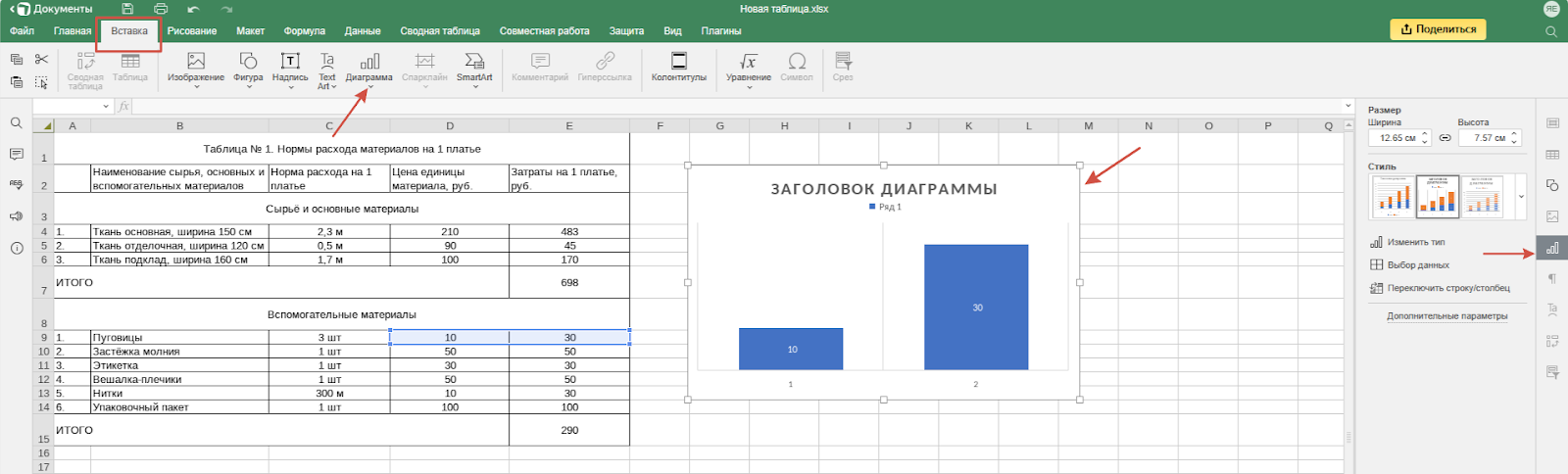Open chart settings in right sidebar
Image resolution: width=1568 pixels, height=474 pixels.
click(x=1552, y=249)
